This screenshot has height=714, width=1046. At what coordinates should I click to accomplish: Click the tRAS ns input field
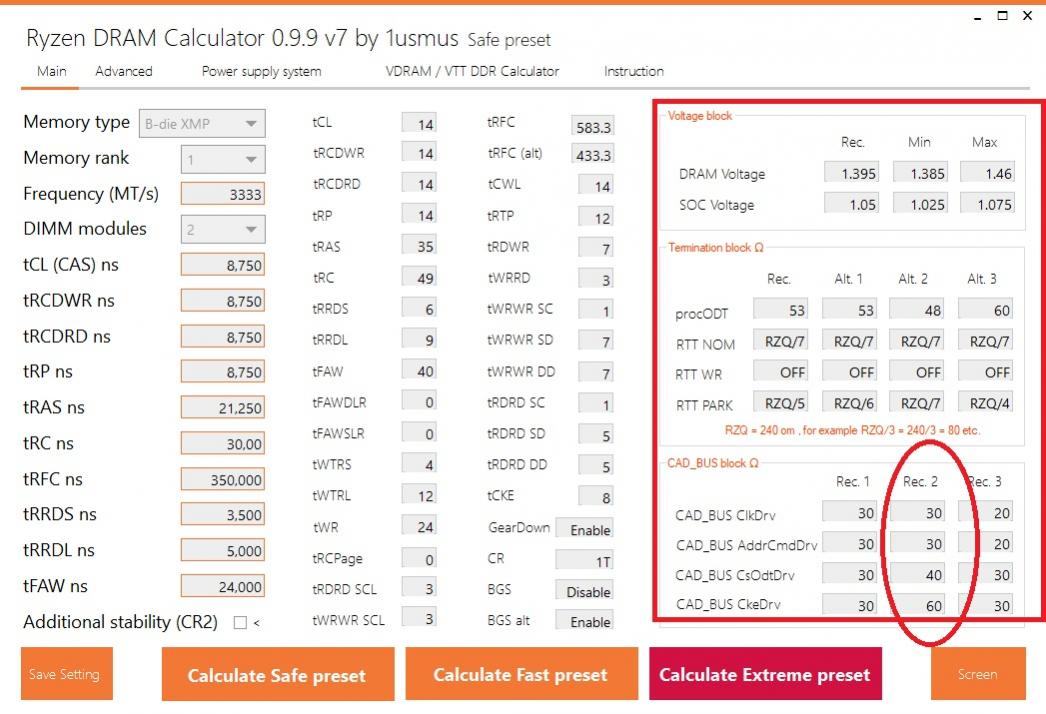coord(223,408)
